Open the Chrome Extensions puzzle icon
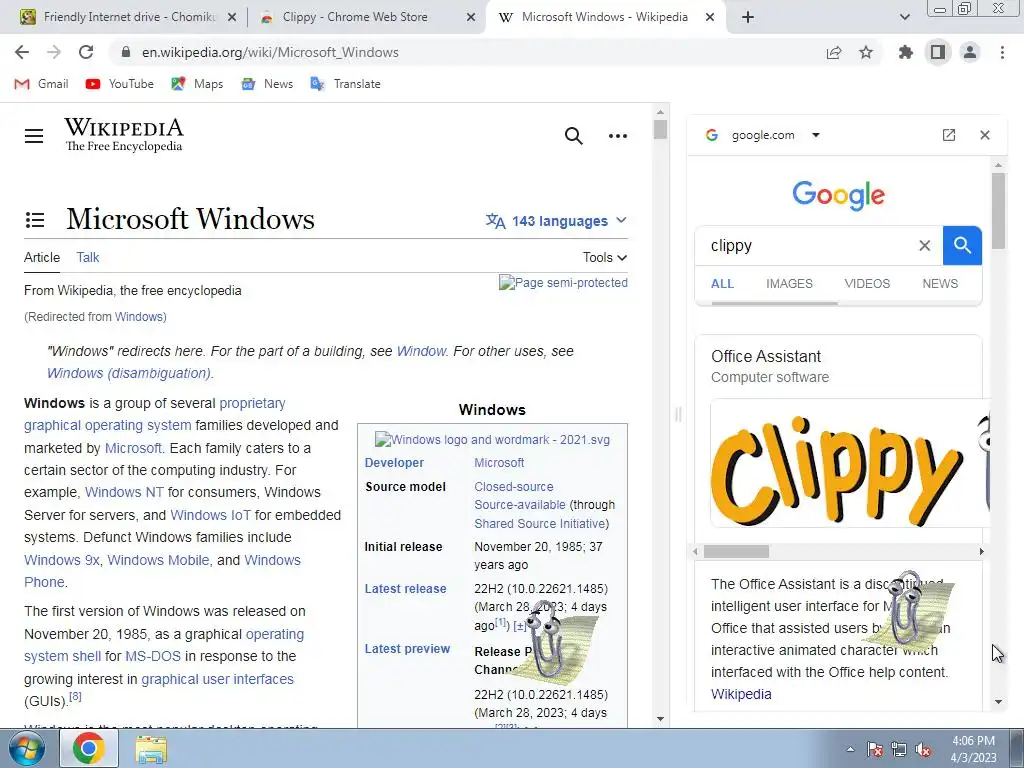The width and height of the screenshot is (1024, 768). coord(906,52)
